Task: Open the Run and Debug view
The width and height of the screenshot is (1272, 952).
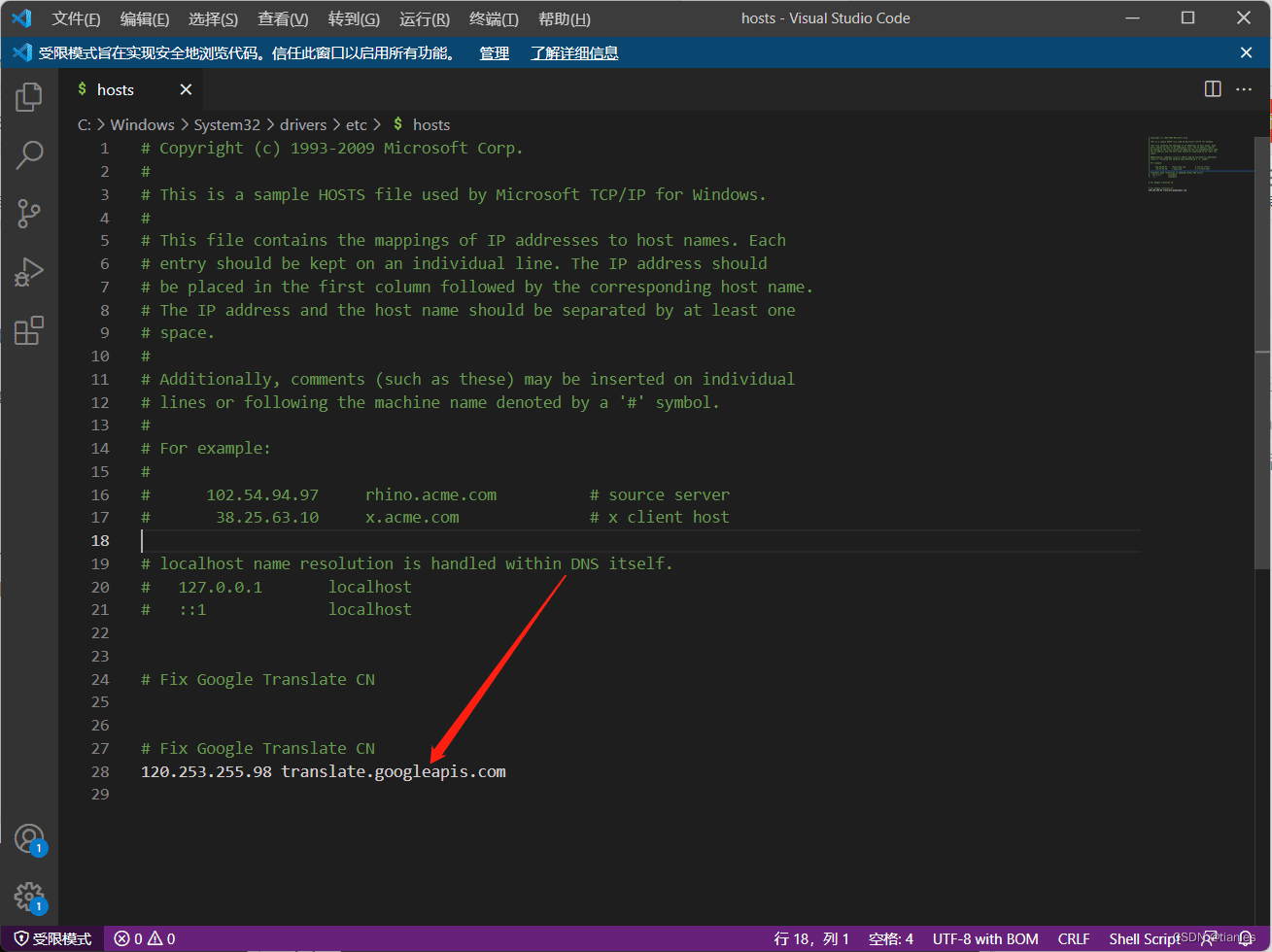Action: click(x=29, y=272)
